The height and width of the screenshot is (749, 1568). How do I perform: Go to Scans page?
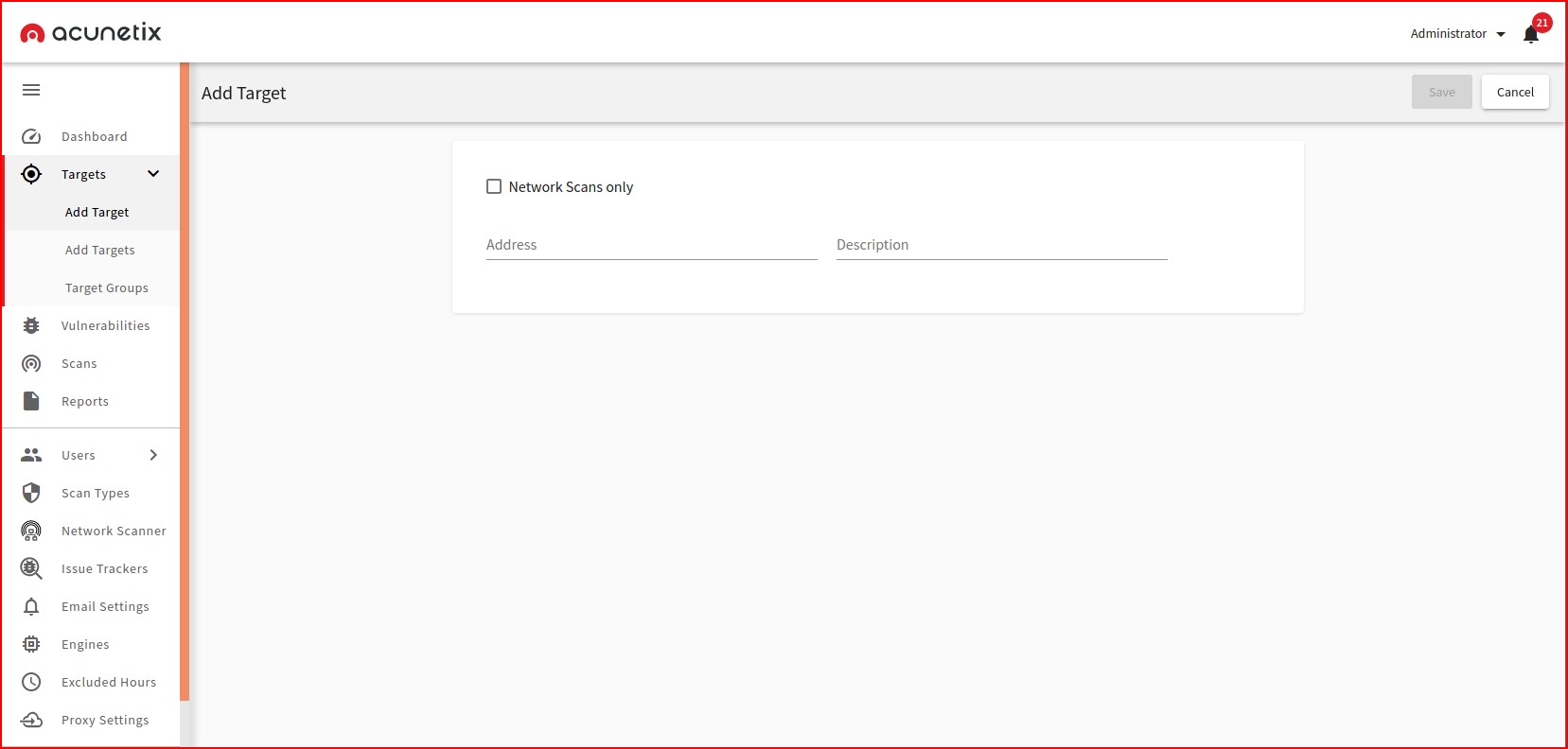(x=92, y=363)
